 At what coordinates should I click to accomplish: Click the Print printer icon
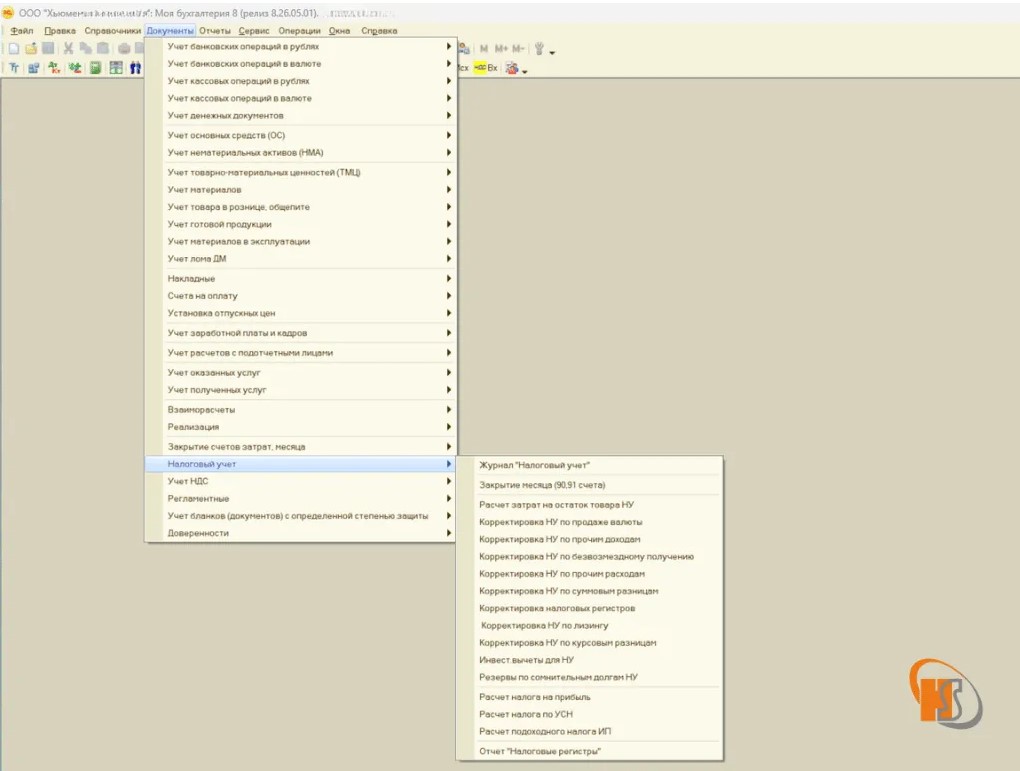[x=124, y=48]
